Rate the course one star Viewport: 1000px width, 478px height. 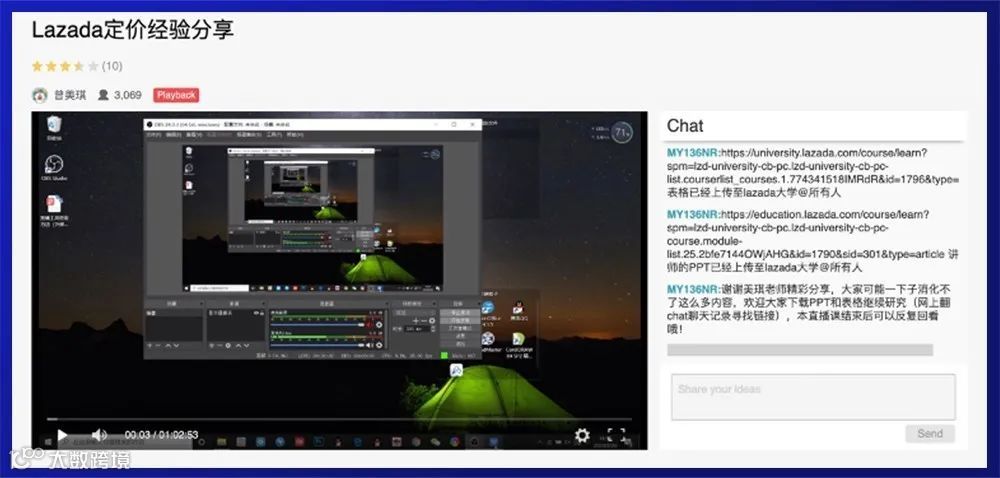tap(37, 66)
